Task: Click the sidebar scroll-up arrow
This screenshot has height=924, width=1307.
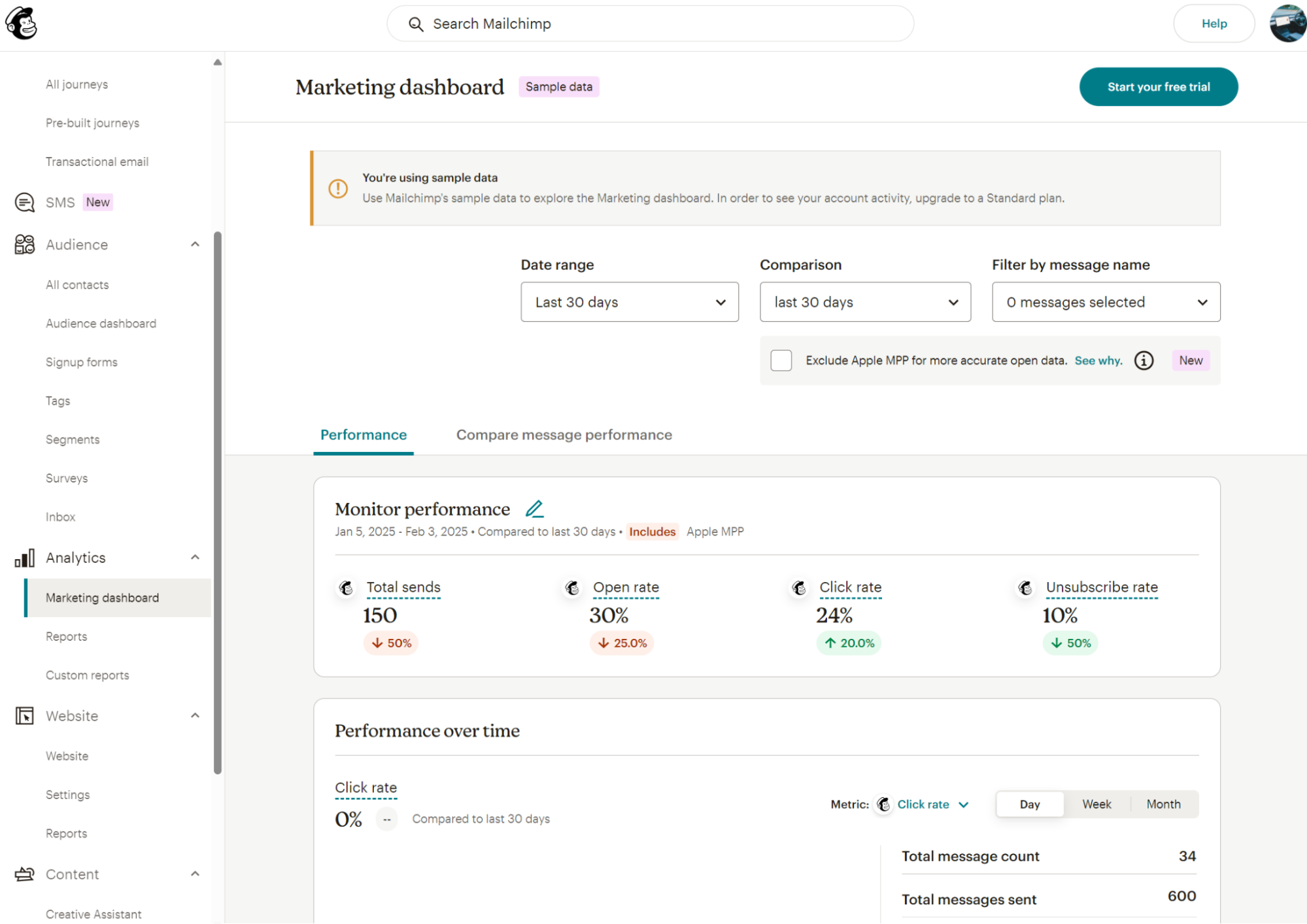Action: click(x=218, y=62)
